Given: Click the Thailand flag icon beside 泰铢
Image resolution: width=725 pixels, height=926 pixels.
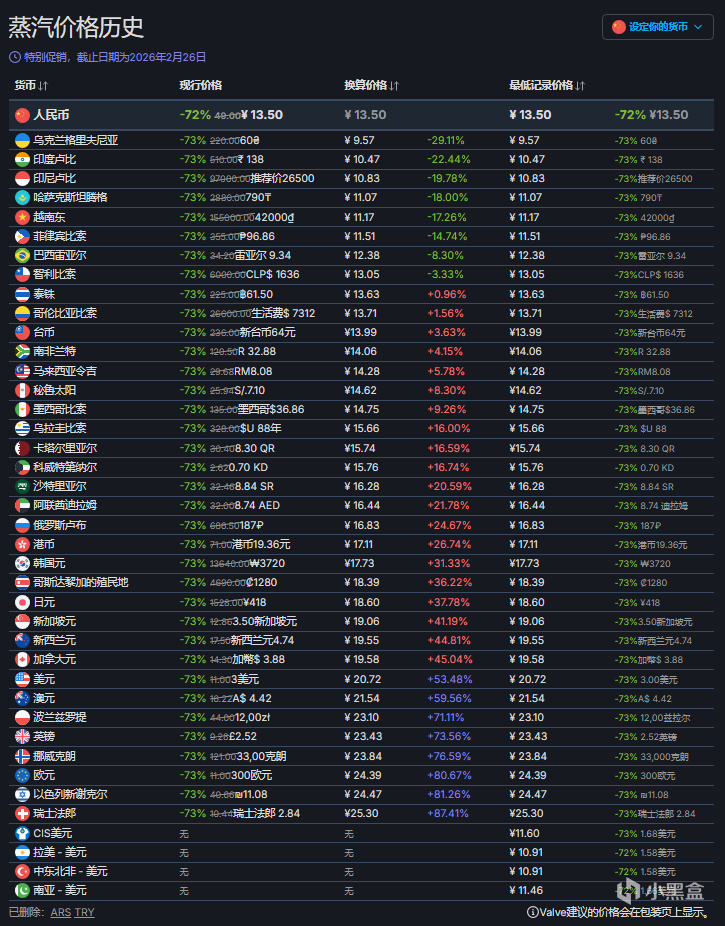Looking at the screenshot, I should click(22, 294).
